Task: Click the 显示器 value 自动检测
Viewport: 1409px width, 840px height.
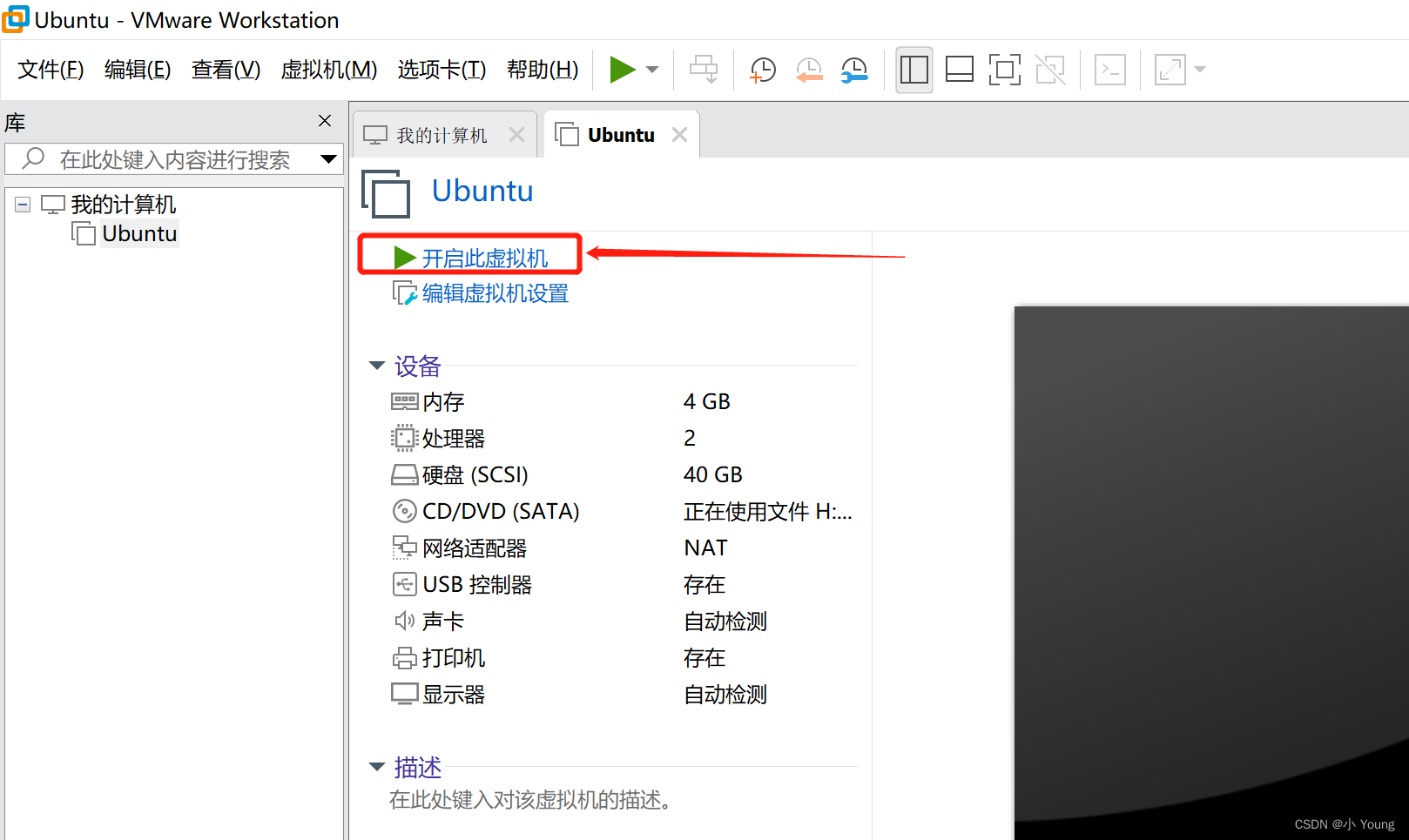Action: pos(725,694)
